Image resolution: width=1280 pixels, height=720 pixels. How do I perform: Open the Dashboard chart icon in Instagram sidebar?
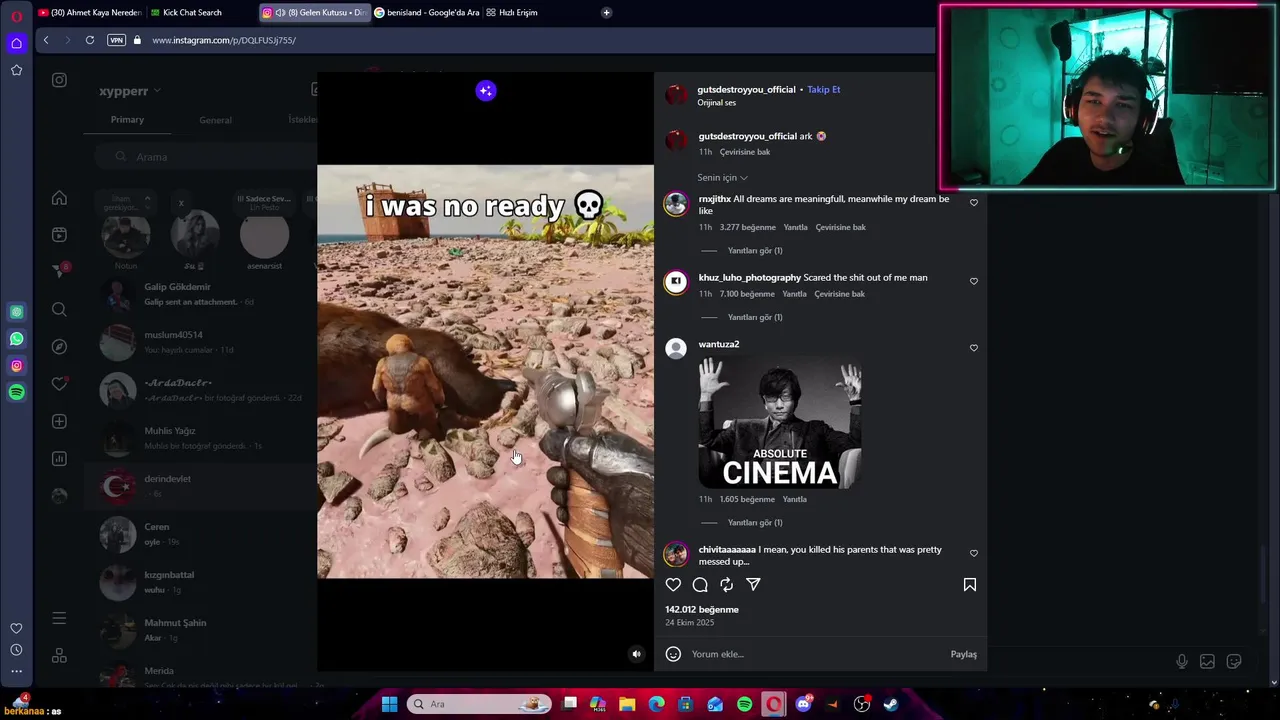[59, 459]
